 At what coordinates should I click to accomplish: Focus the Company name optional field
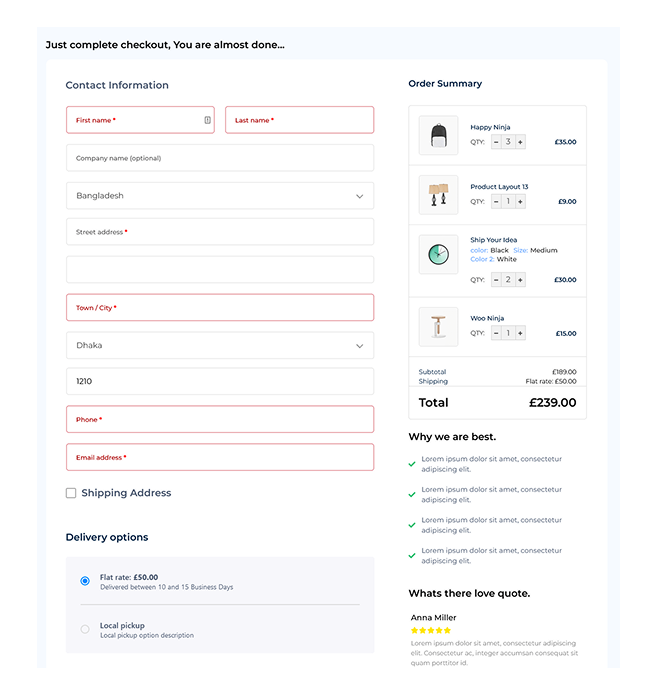[220, 158]
